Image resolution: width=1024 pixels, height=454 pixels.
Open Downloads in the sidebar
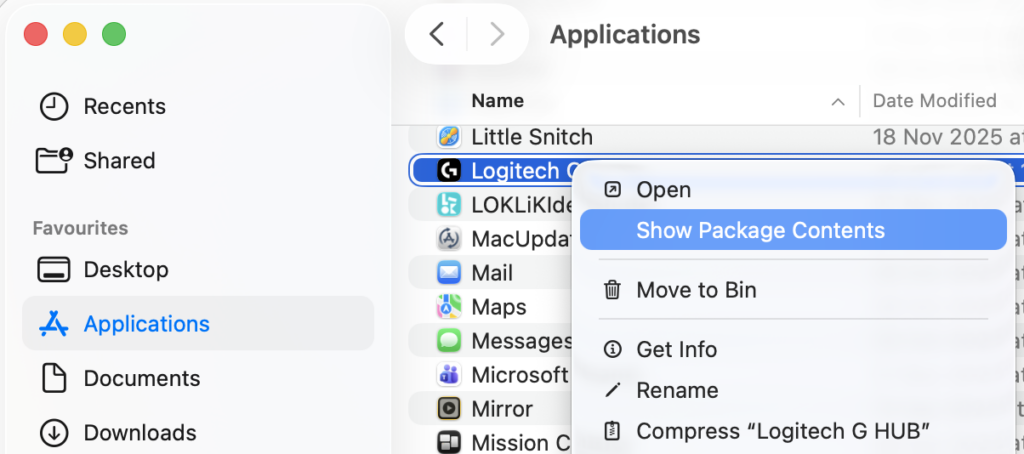139,433
